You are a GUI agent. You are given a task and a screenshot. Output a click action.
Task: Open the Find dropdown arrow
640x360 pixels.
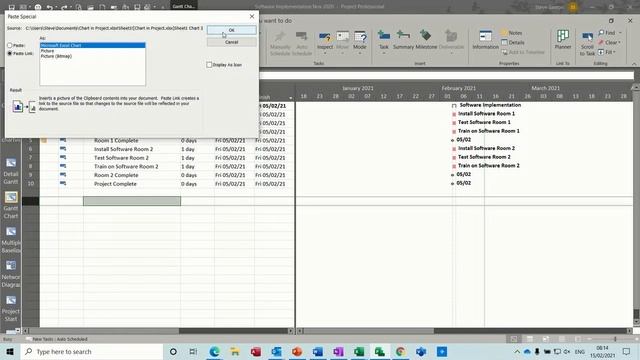(620, 33)
